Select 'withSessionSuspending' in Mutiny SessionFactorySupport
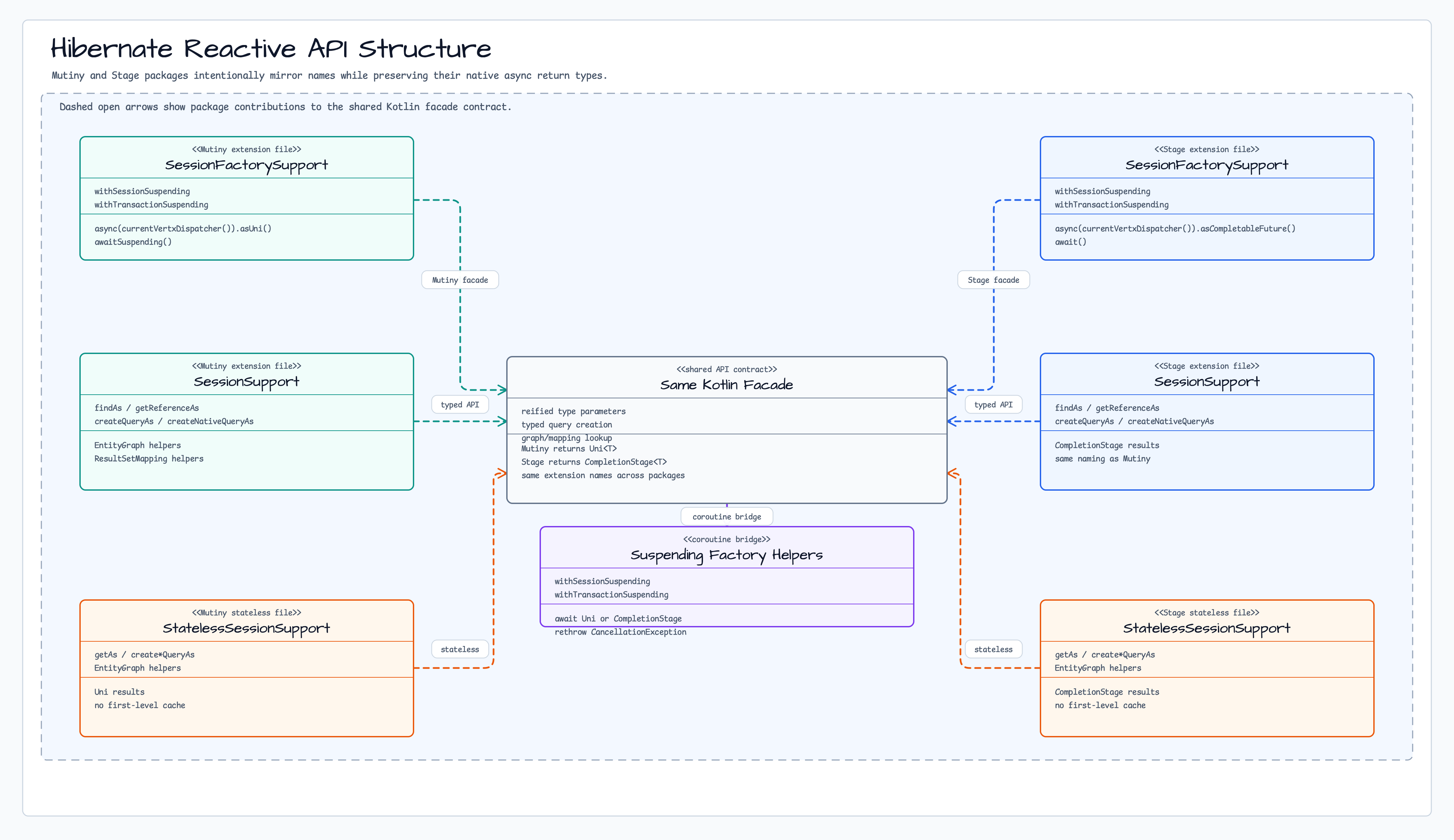Image resolution: width=1454 pixels, height=840 pixels. pos(142,191)
